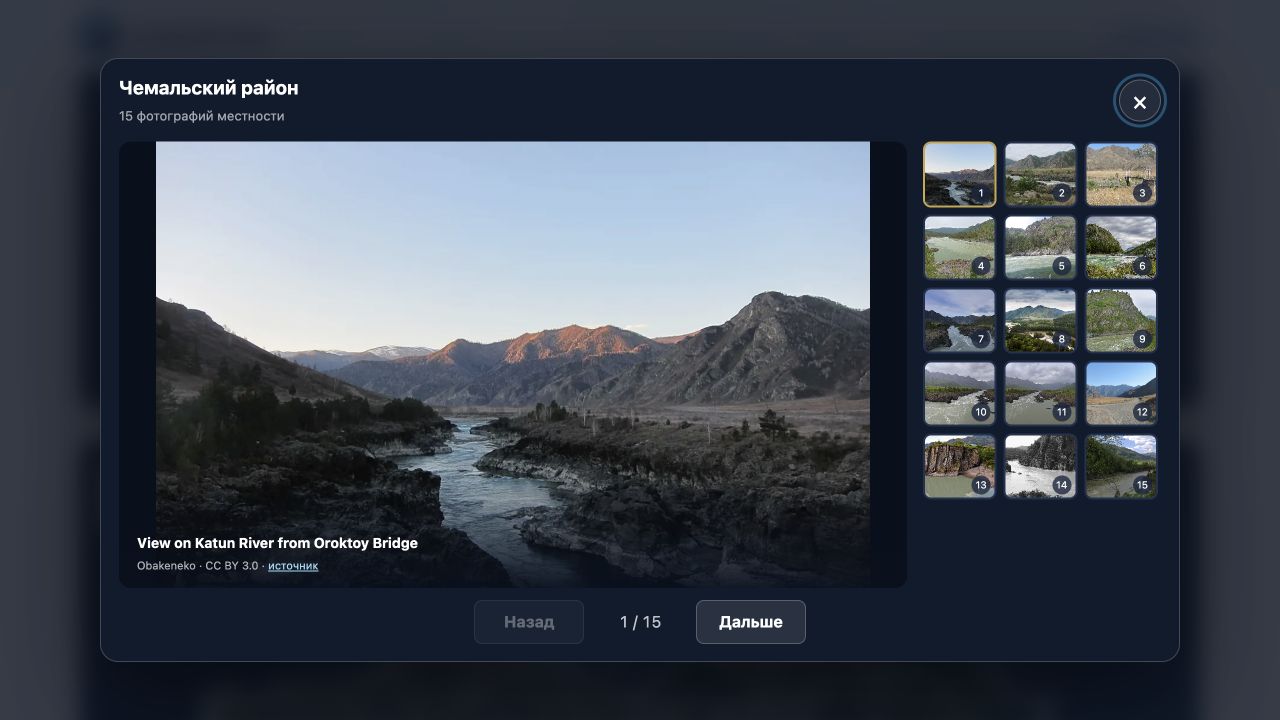The height and width of the screenshot is (720, 1280).
Task: Show photo thumbnail 10
Action: pyautogui.click(x=960, y=393)
